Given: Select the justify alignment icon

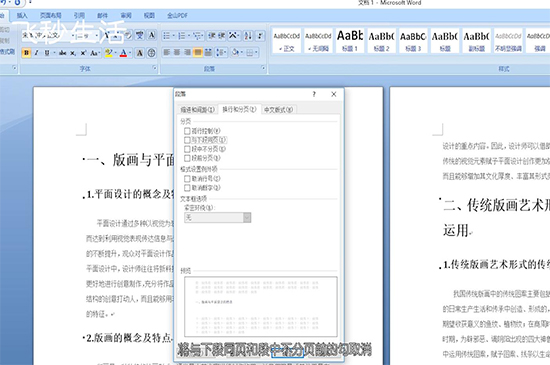Looking at the screenshot, I should (x=198, y=53).
